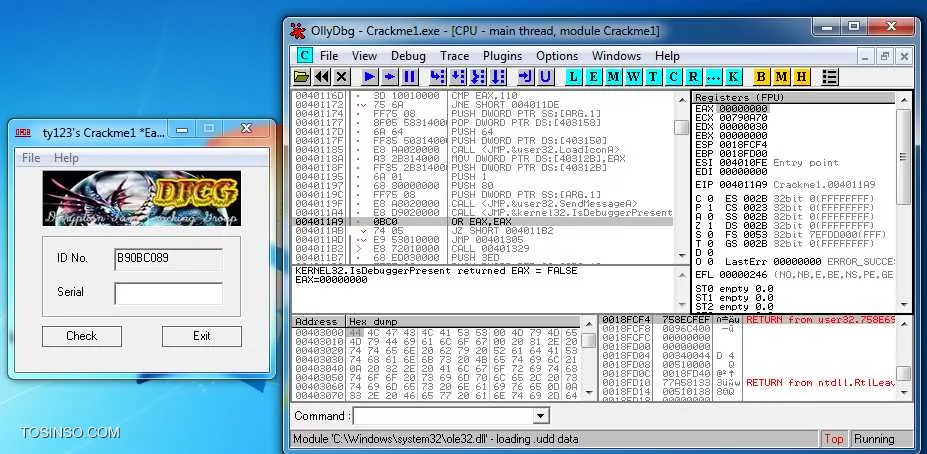Click the Registers (FPU) header
927x454 pixels.
coord(794,98)
